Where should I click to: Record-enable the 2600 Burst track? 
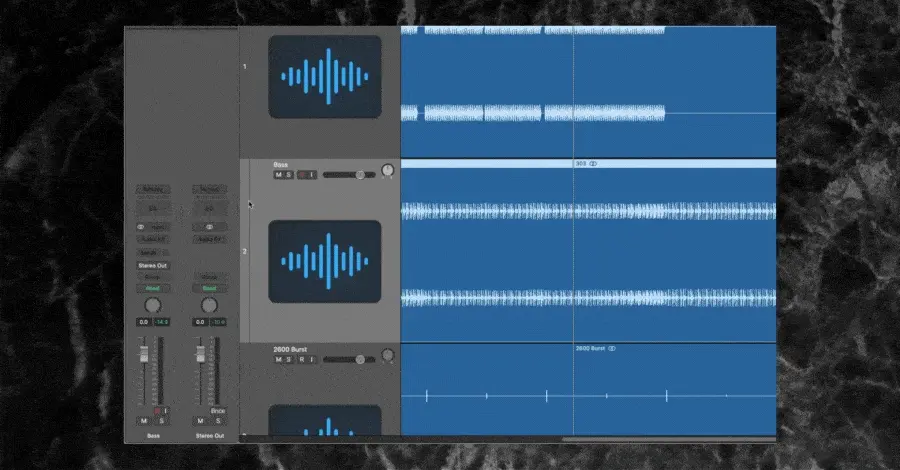[301, 359]
